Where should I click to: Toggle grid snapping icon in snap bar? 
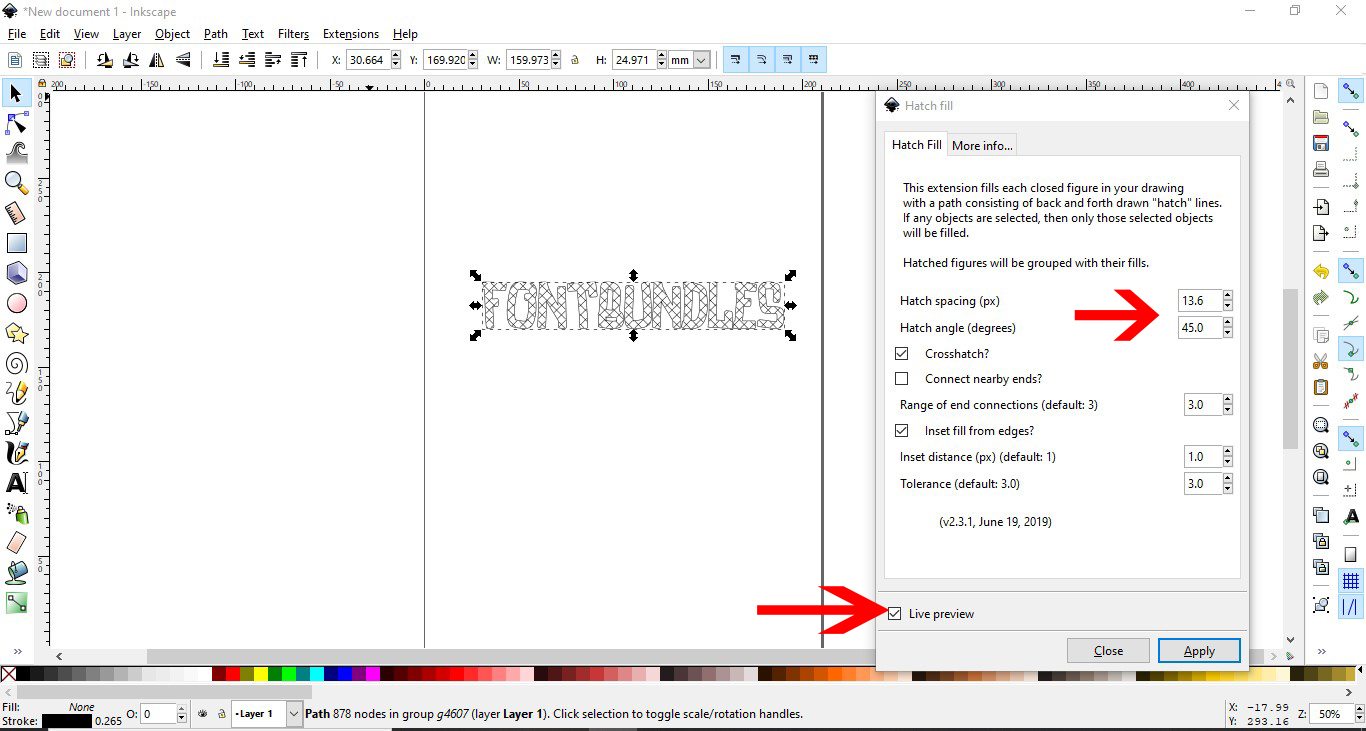click(1351, 580)
